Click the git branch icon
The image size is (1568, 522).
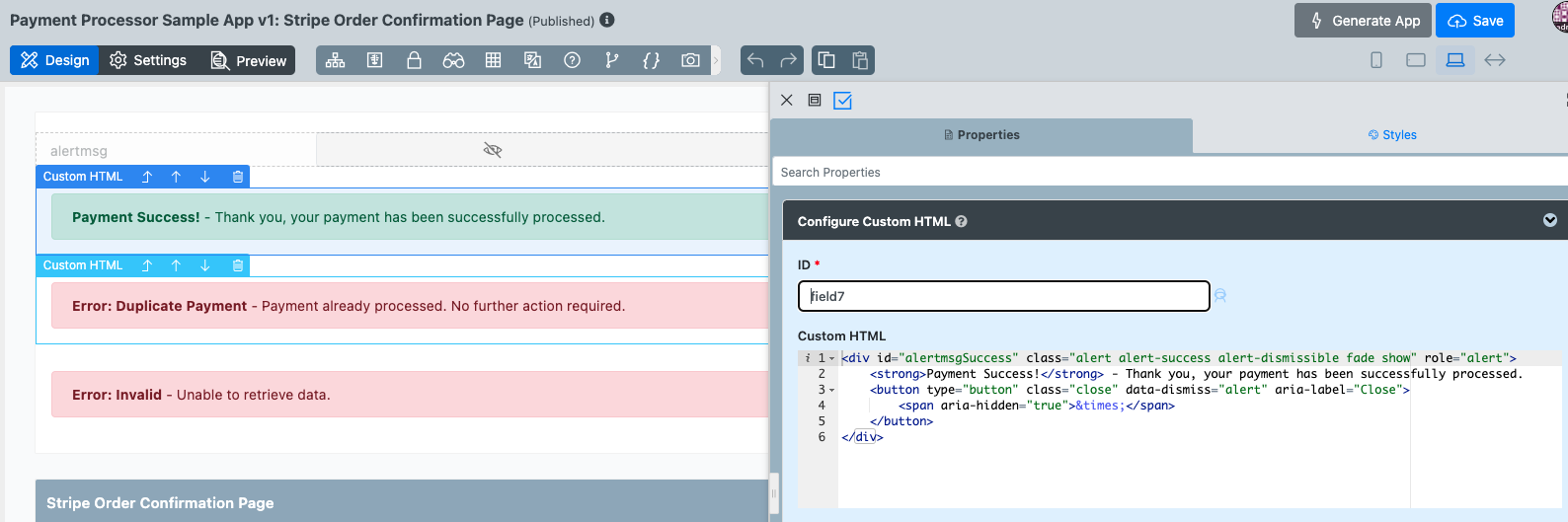point(611,60)
